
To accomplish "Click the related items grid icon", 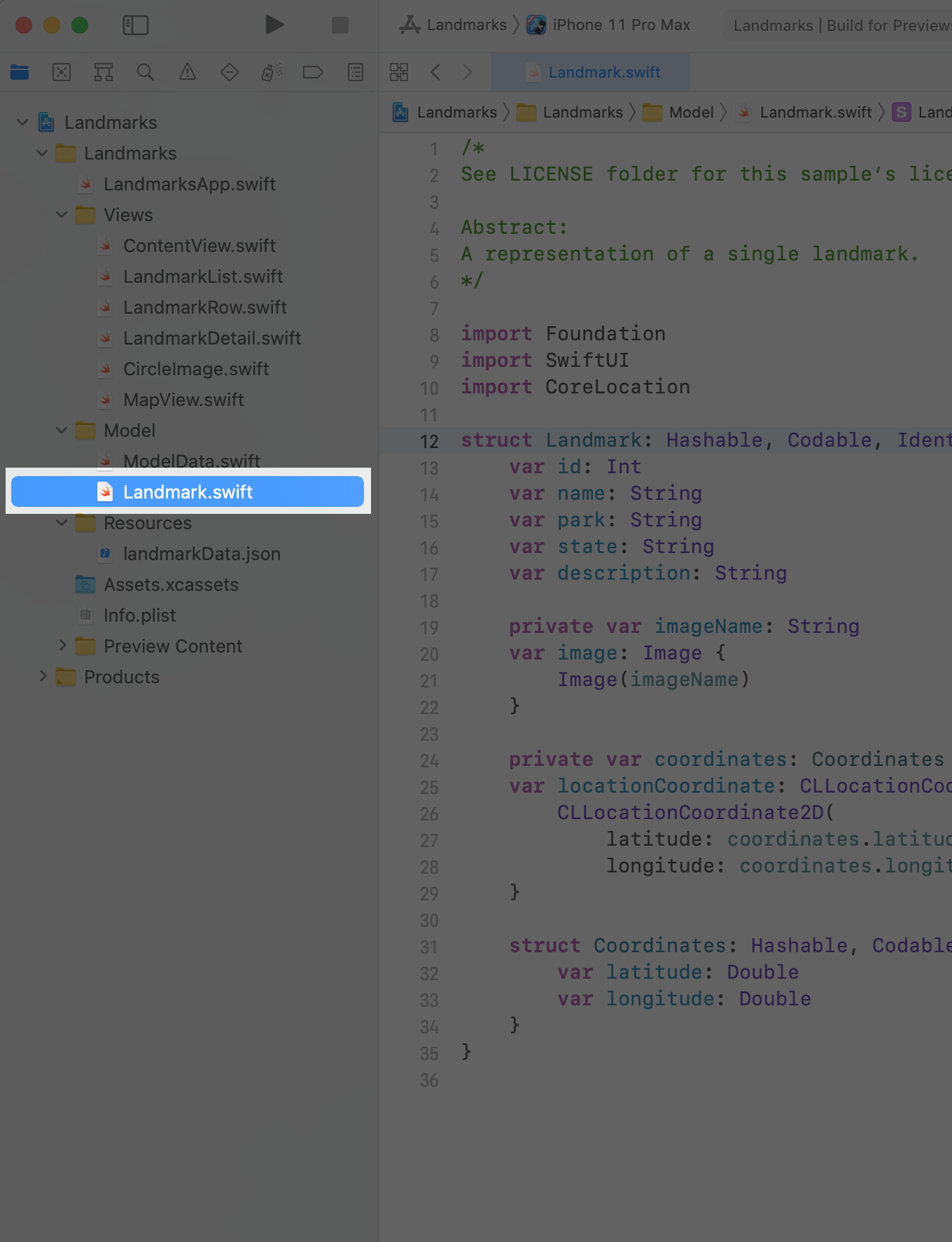I will point(399,72).
